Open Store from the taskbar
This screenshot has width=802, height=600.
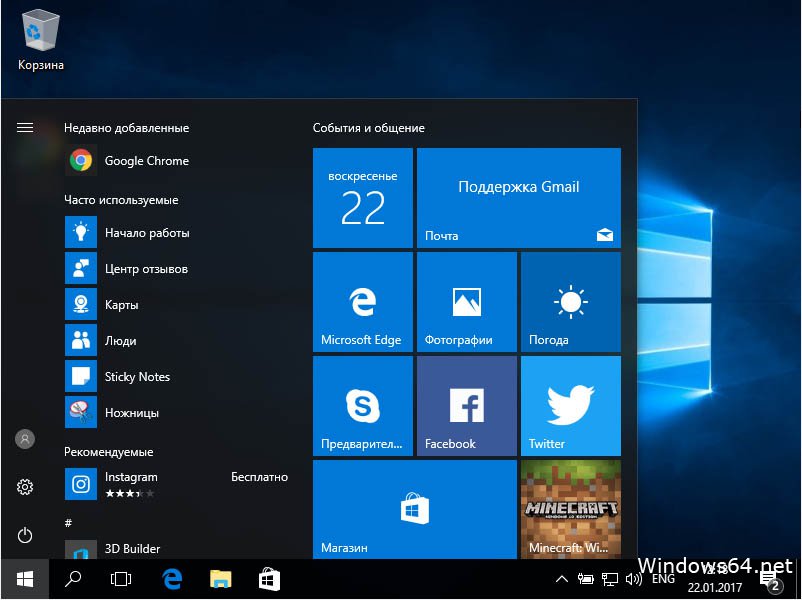(x=269, y=579)
